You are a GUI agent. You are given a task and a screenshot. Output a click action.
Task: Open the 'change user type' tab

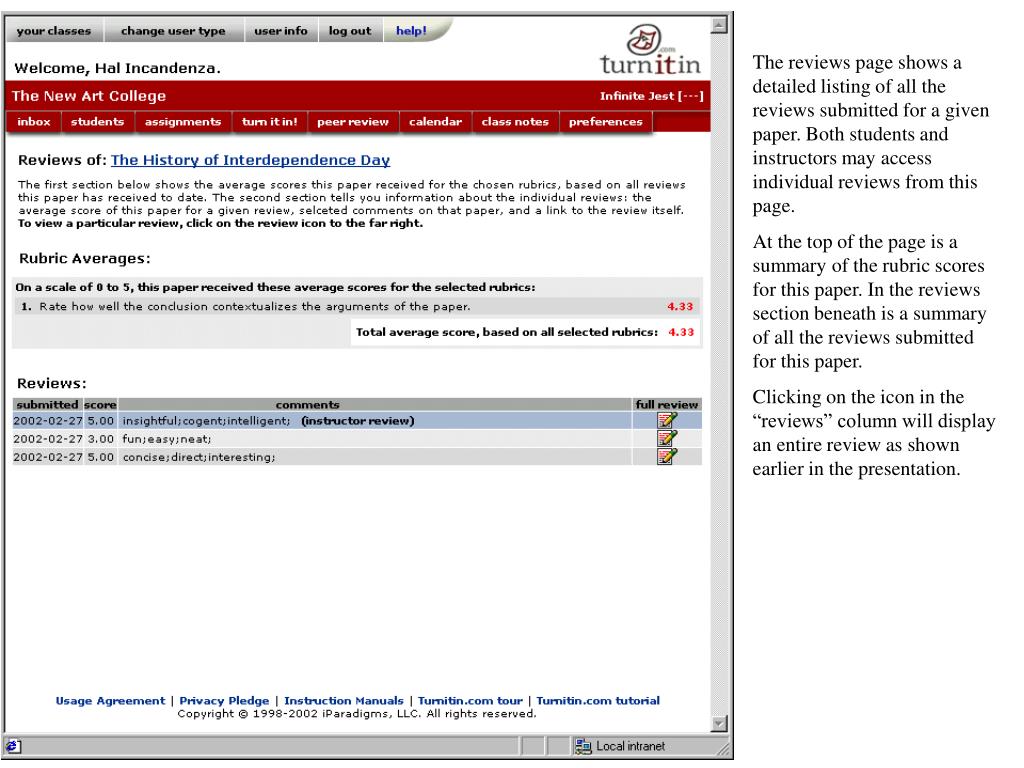click(x=173, y=31)
